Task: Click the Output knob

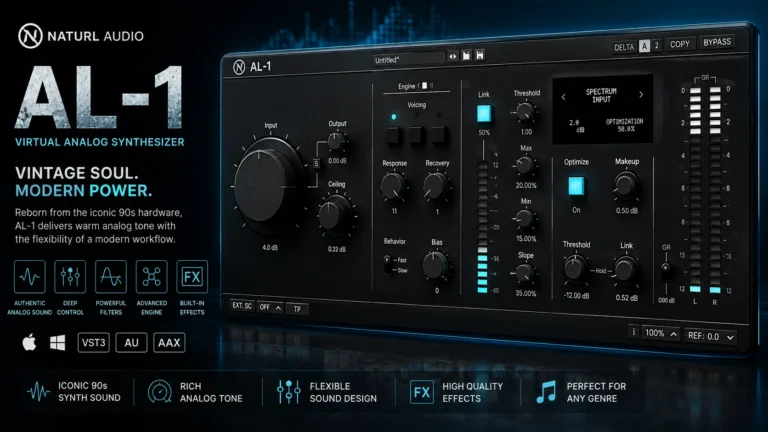Action: pyautogui.click(x=336, y=142)
